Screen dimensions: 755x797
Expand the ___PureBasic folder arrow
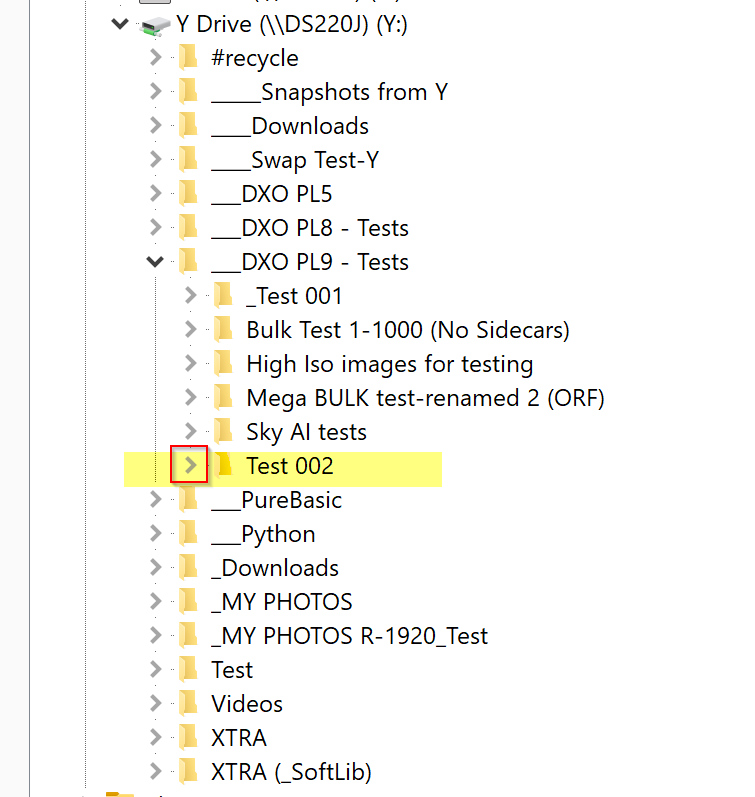pos(155,500)
